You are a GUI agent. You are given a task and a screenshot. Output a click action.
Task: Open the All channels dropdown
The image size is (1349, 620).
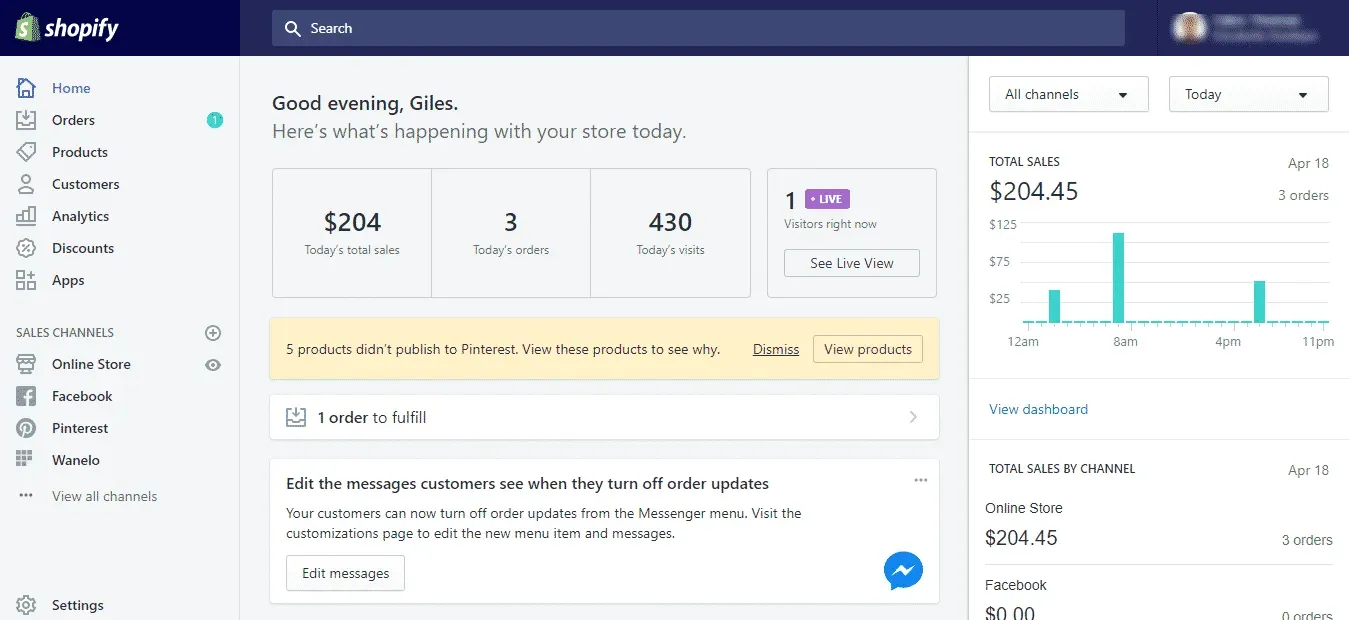tap(1068, 94)
